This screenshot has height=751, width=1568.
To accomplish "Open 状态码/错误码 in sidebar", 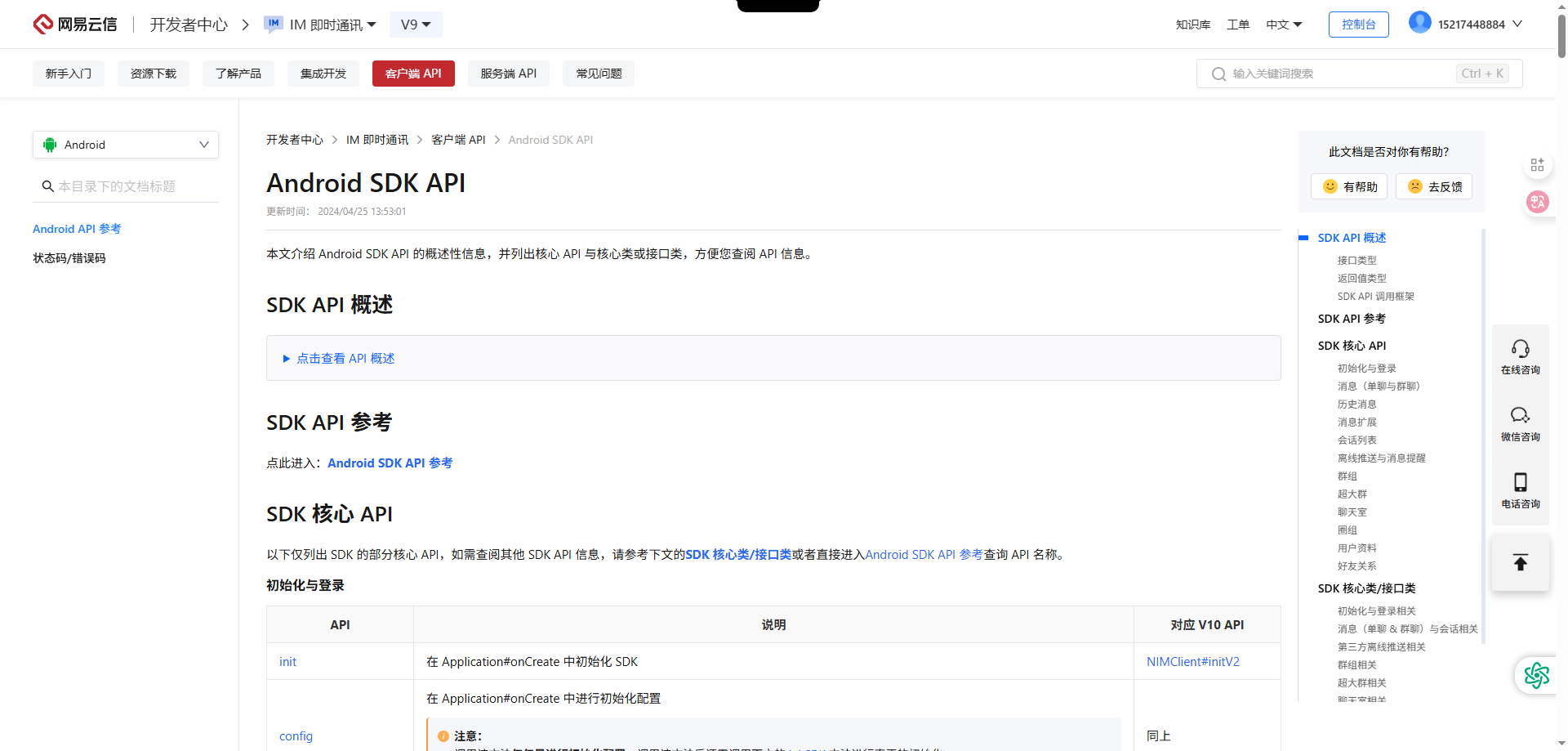I will (x=69, y=258).
